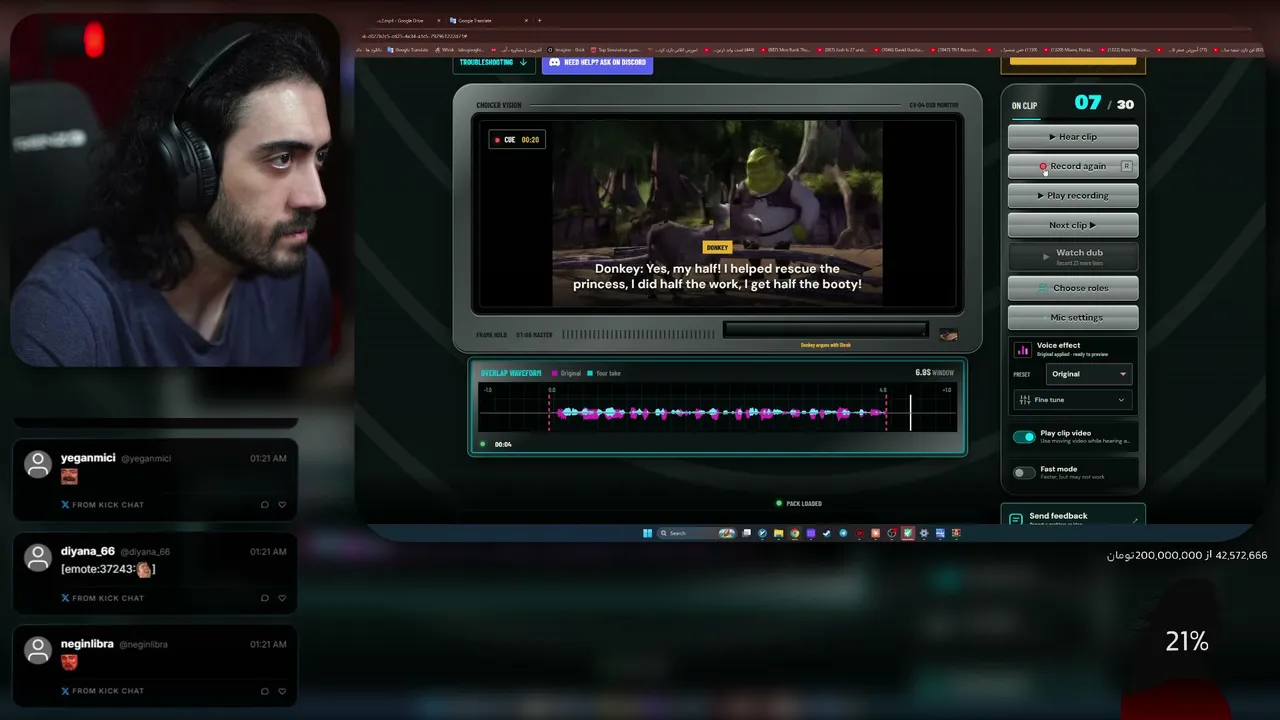Click the Fine tune sliders icon
This screenshot has width=1280, height=720.
click(x=1024, y=400)
